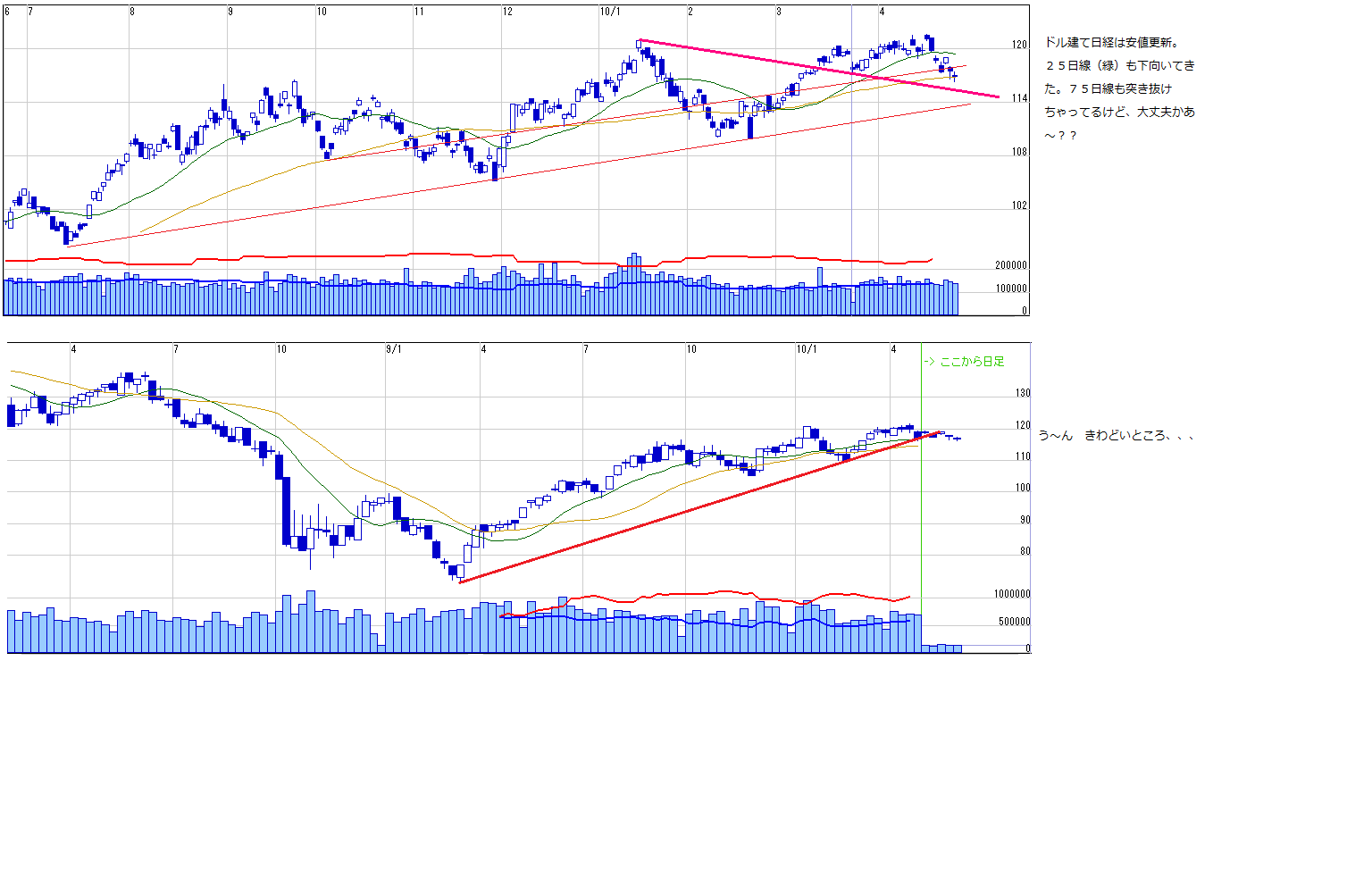The height and width of the screenshot is (895, 1372).
Task: Click the 500000 volume label on bottom chart
Action: tap(1014, 622)
